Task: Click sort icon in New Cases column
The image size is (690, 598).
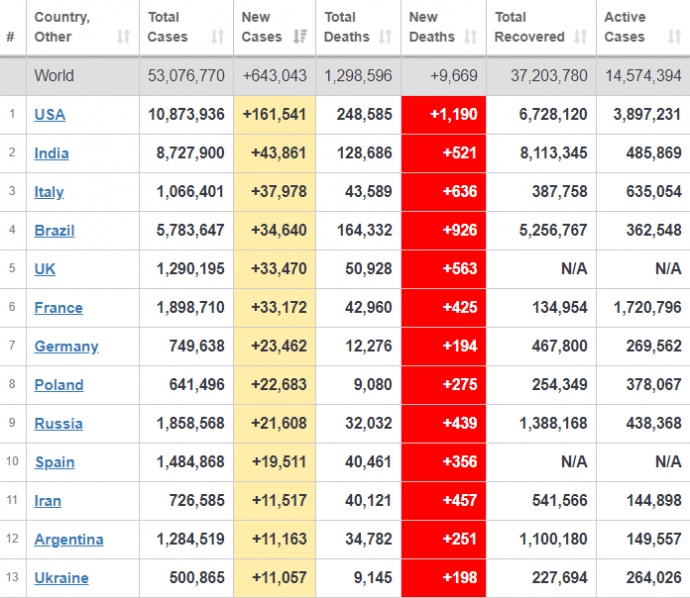Action: coord(299,37)
